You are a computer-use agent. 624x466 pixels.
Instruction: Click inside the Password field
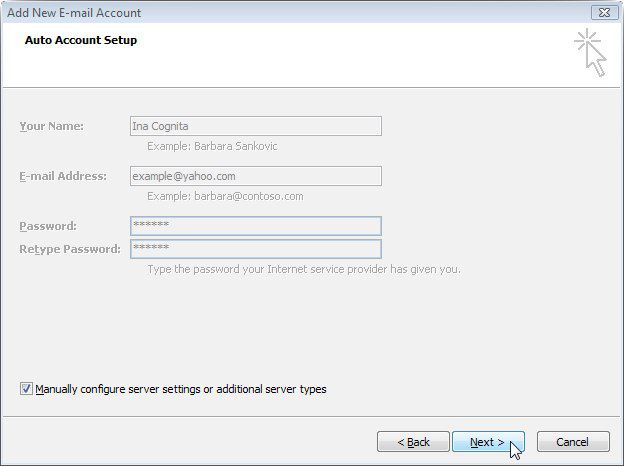pos(256,226)
